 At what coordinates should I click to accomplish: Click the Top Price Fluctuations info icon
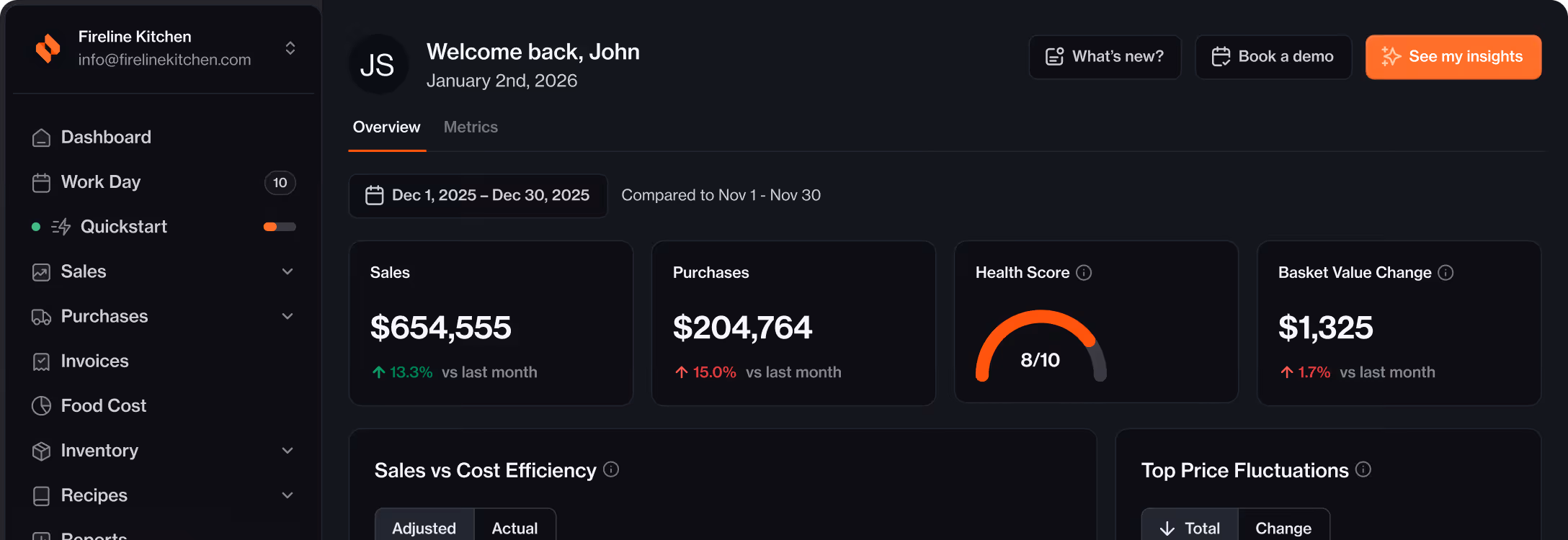click(x=1363, y=469)
